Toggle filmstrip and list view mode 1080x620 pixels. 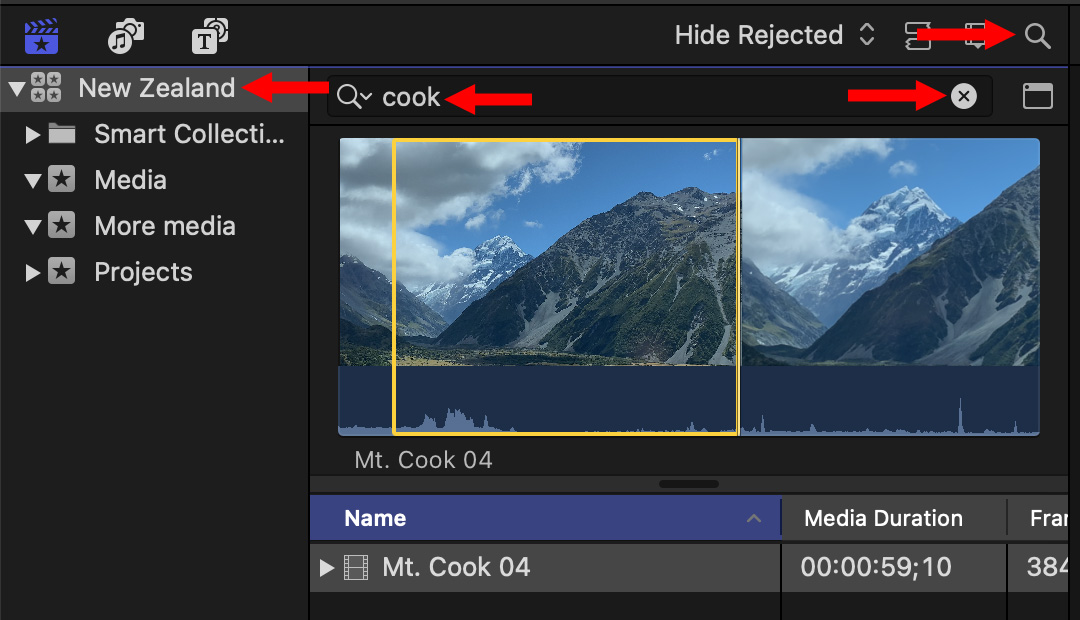coord(916,37)
